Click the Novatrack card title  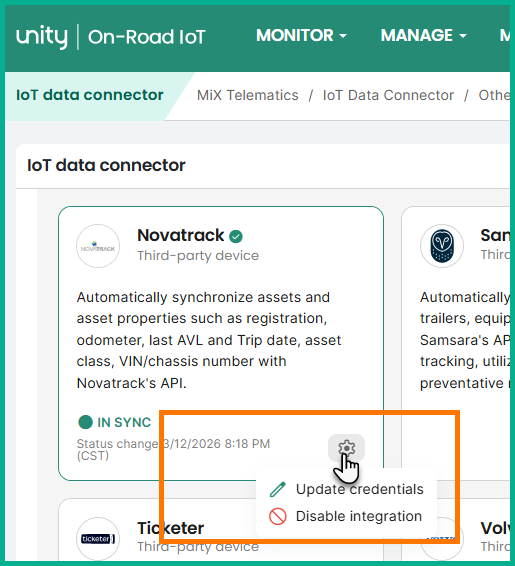[x=180, y=235]
